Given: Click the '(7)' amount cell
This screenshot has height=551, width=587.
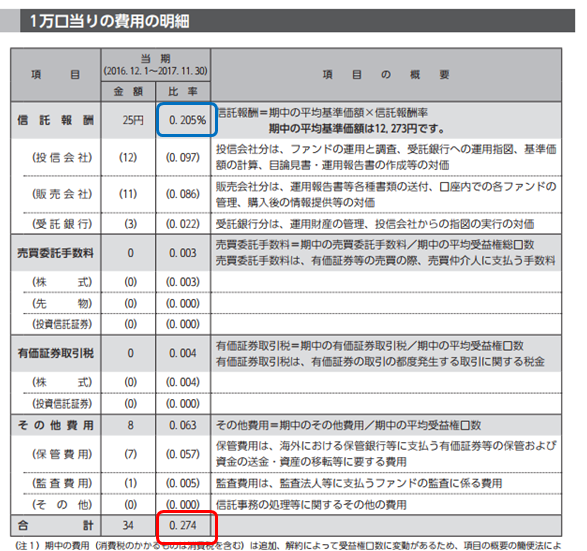Looking at the screenshot, I should point(130,454).
